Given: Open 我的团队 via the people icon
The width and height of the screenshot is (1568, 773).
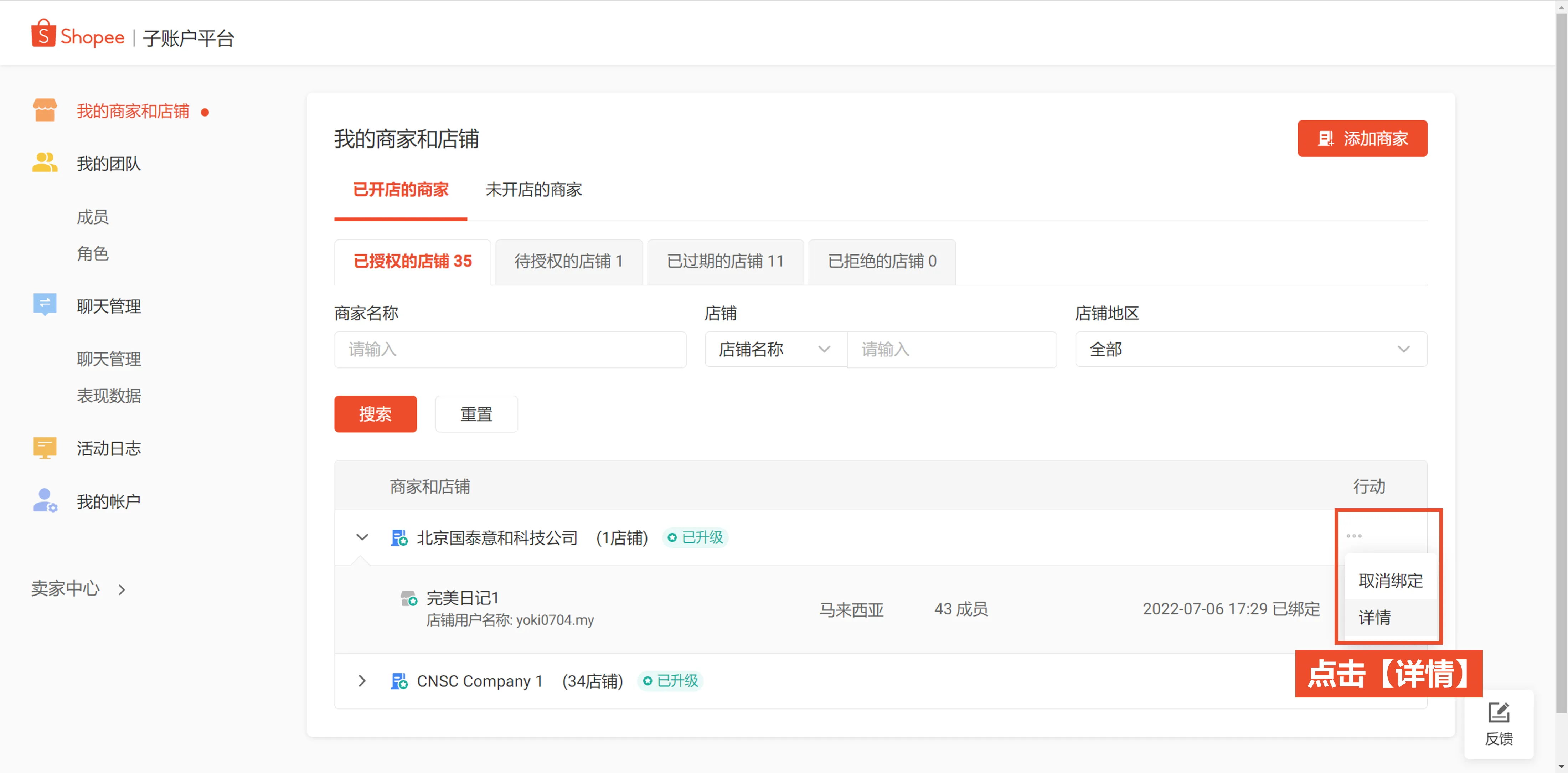Looking at the screenshot, I should 45,163.
